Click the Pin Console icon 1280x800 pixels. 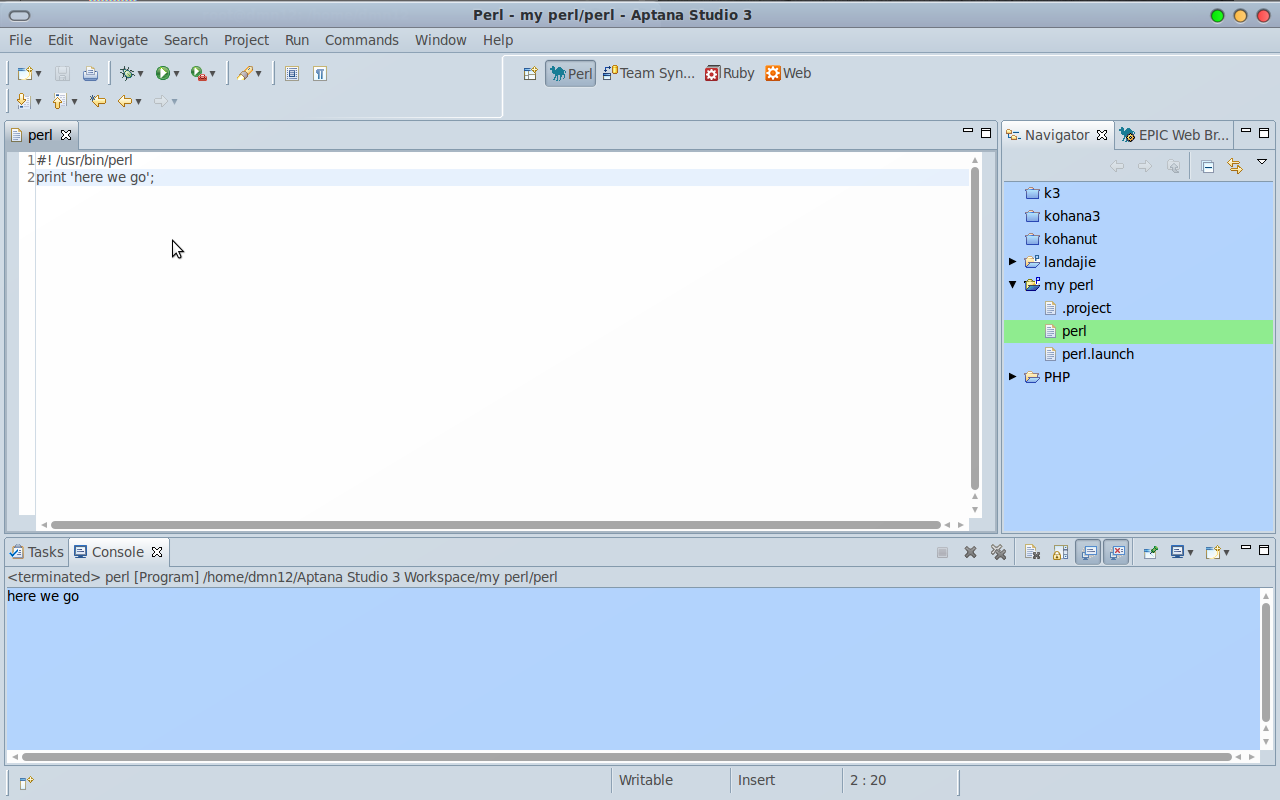(x=1151, y=552)
